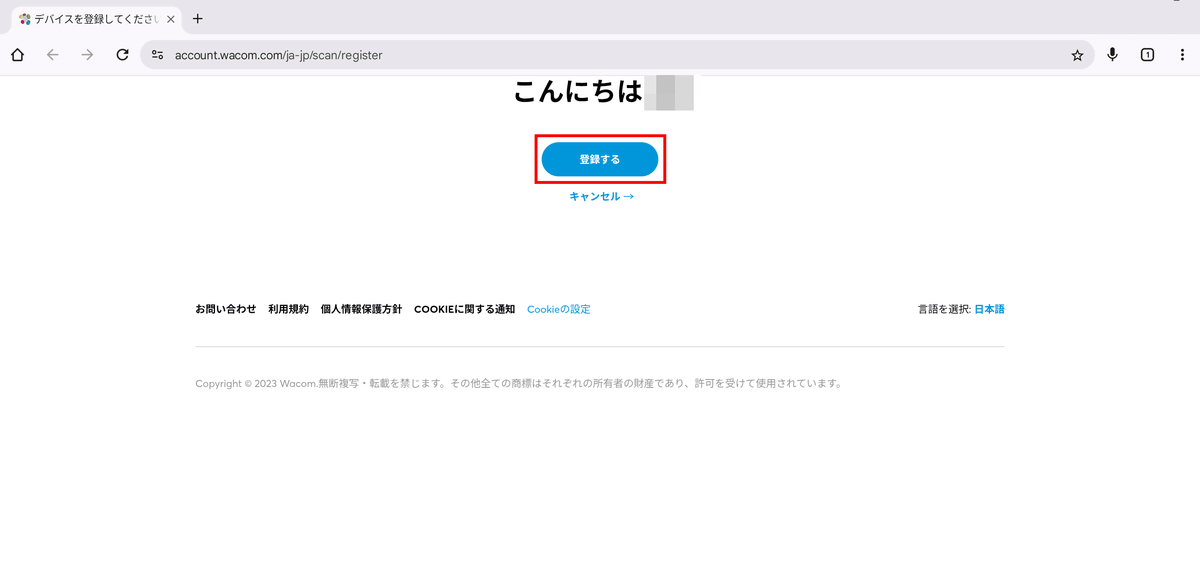Screen dimensions: 1200x573
Task: Bookmark this page with the star icon
Action: pyautogui.click(x=1077, y=55)
